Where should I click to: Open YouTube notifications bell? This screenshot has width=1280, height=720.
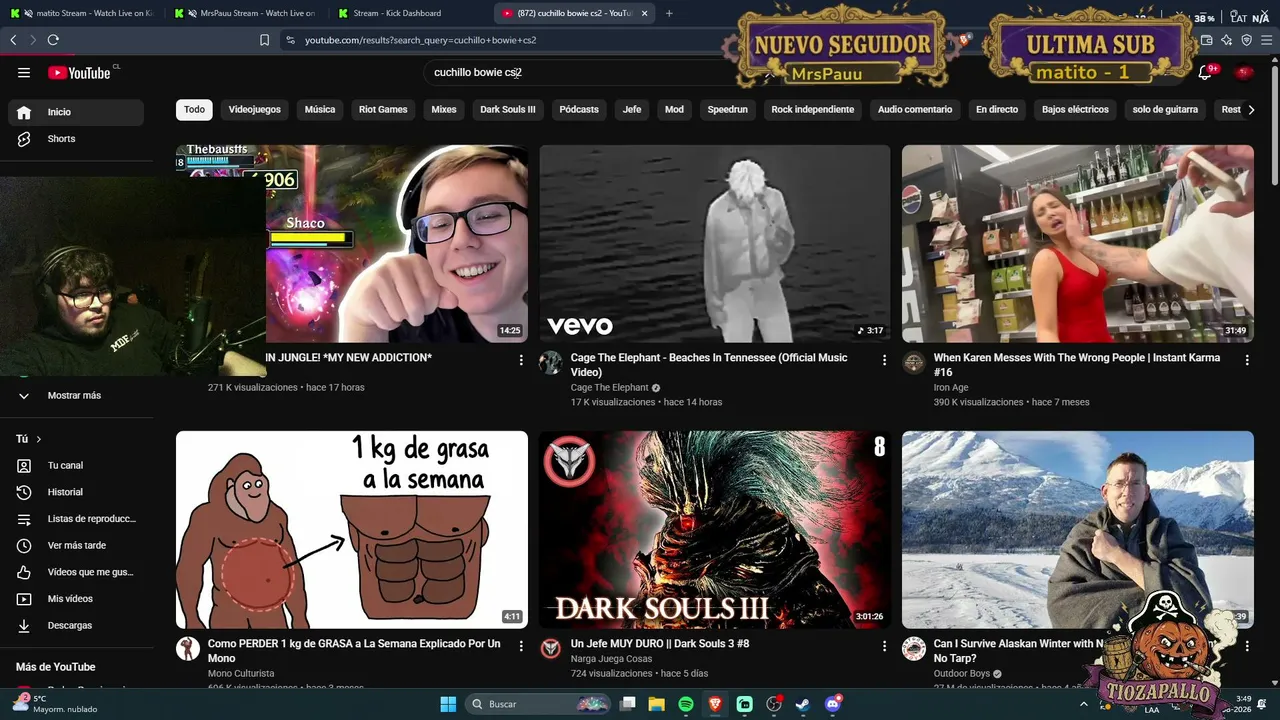point(1205,73)
